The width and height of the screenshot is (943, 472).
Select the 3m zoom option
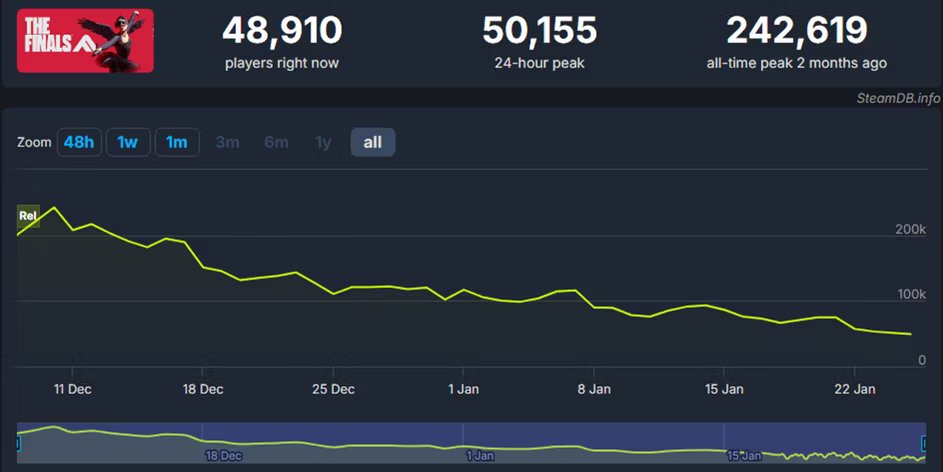tap(227, 143)
